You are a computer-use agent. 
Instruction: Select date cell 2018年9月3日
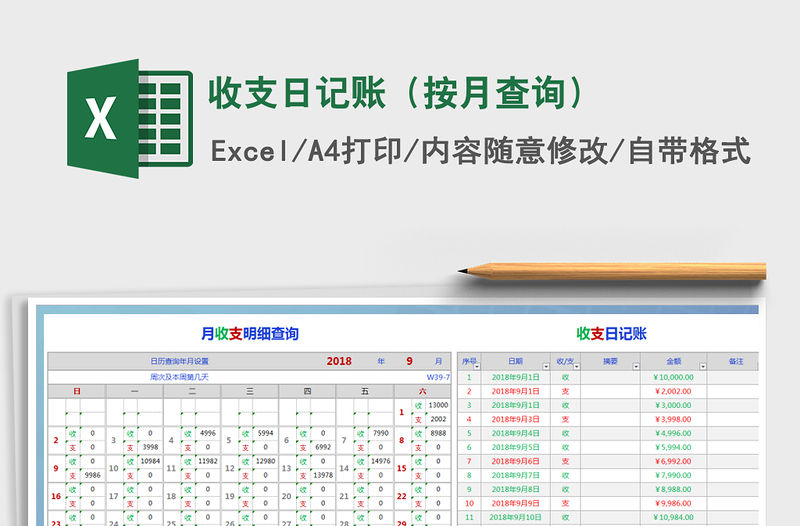[x=515, y=419]
